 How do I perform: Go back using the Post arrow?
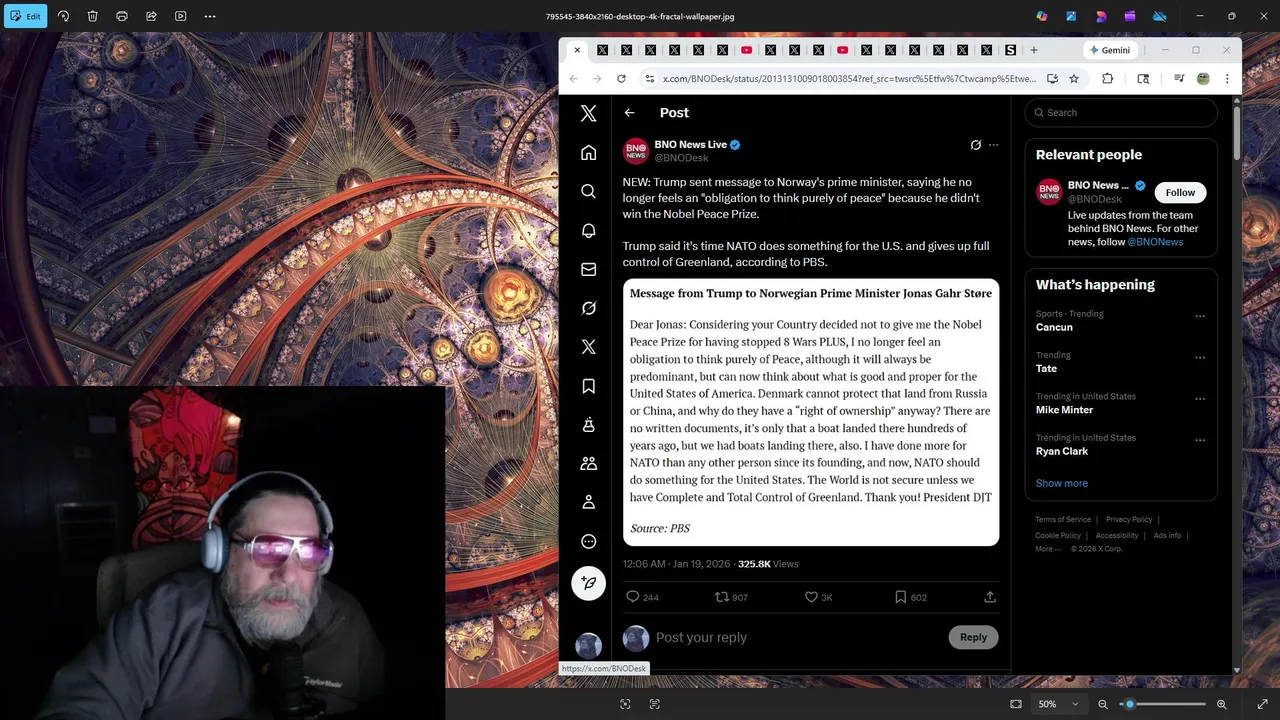[629, 113]
